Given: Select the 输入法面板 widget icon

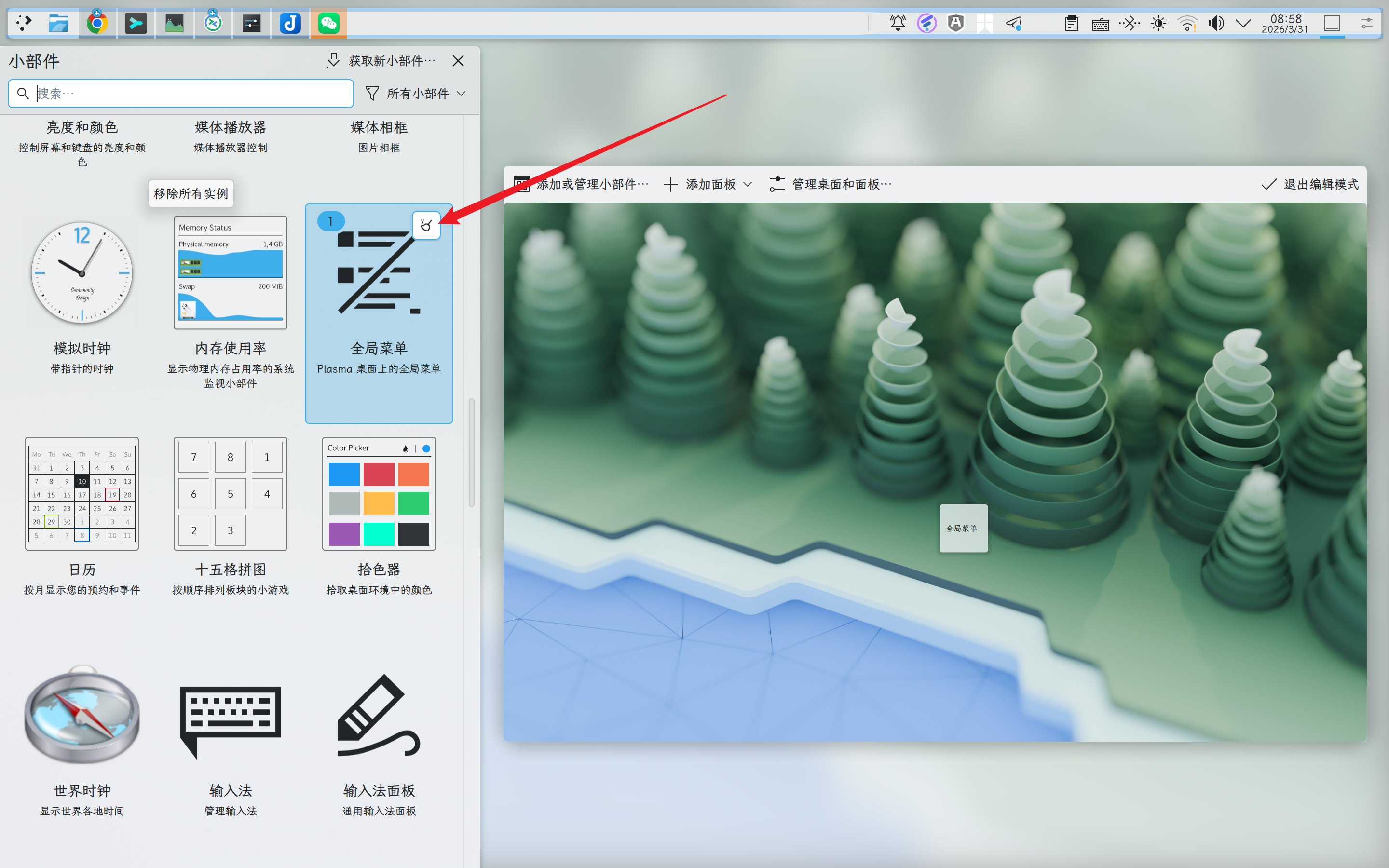Looking at the screenshot, I should [x=379, y=715].
